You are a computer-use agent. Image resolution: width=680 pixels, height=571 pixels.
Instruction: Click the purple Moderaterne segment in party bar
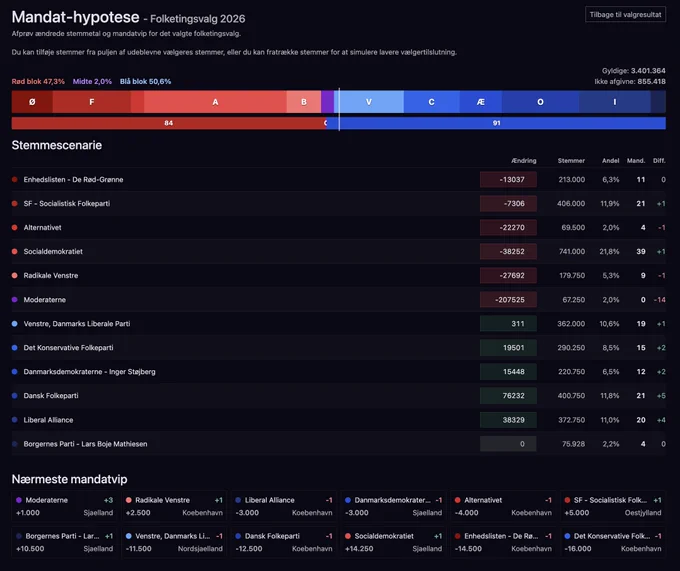pos(327,102)
